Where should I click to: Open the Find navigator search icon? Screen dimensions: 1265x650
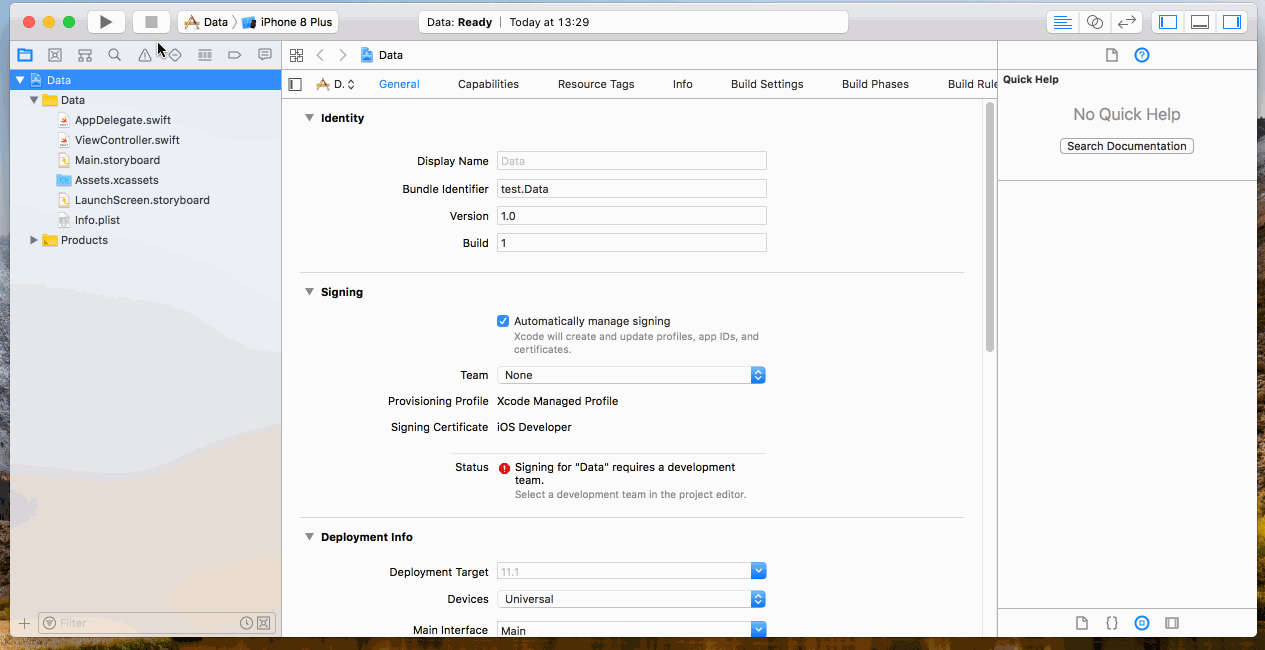115,55
